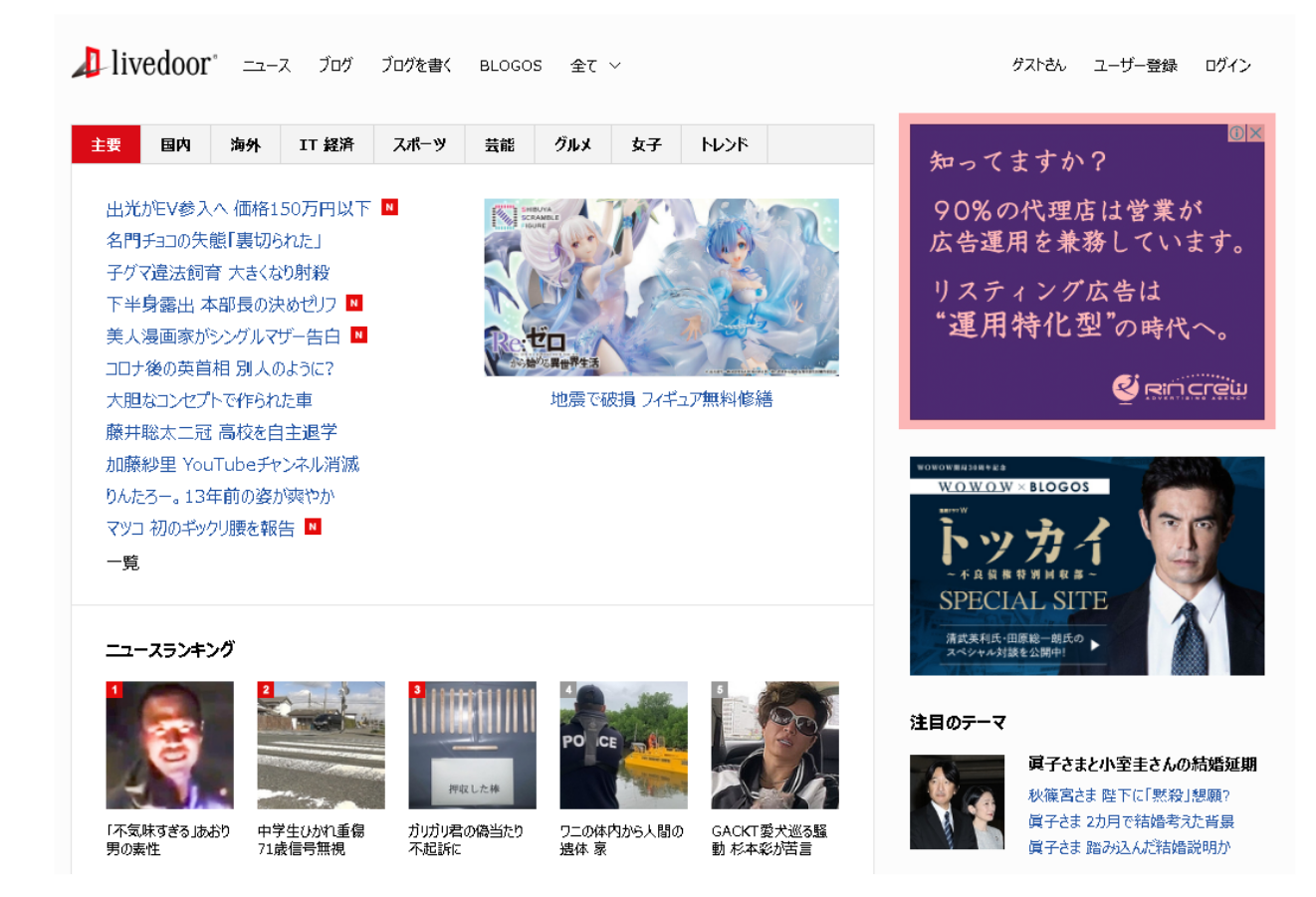Open 眞子さま 2カ月で結婚考えた背景 link
1316x897 pixels.
(1131, 821)
